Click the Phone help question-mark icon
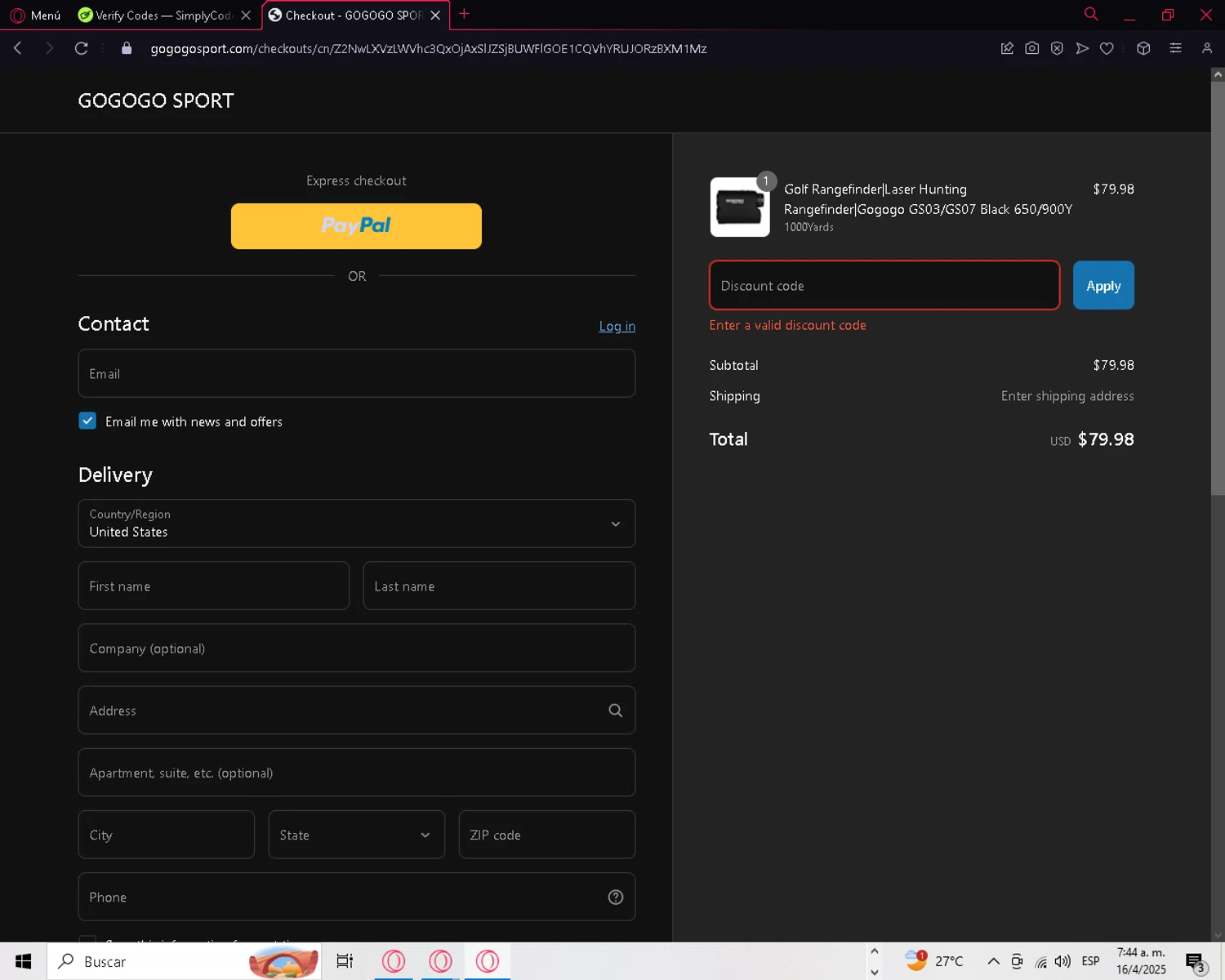This screenshot has height=980, width=1225. click(x=616, y=897)
